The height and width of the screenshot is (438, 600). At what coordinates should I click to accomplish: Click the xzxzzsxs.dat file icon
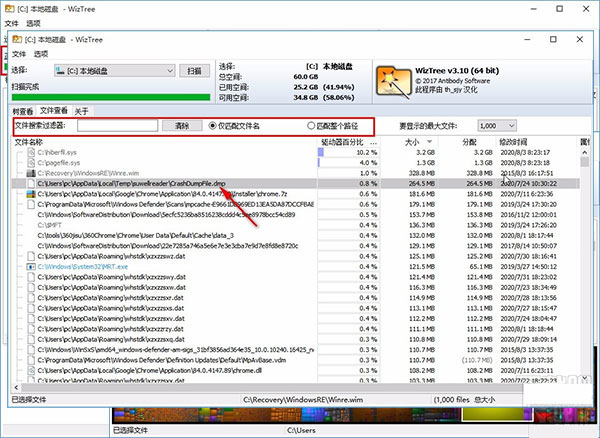coord(31,308)
